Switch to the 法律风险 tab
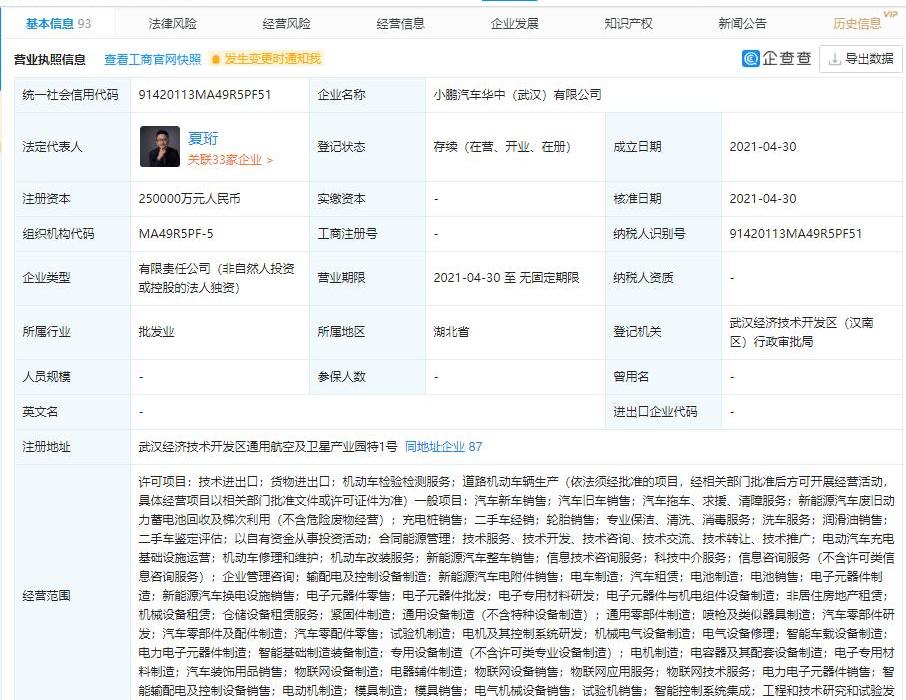 (x=173, y=23)
